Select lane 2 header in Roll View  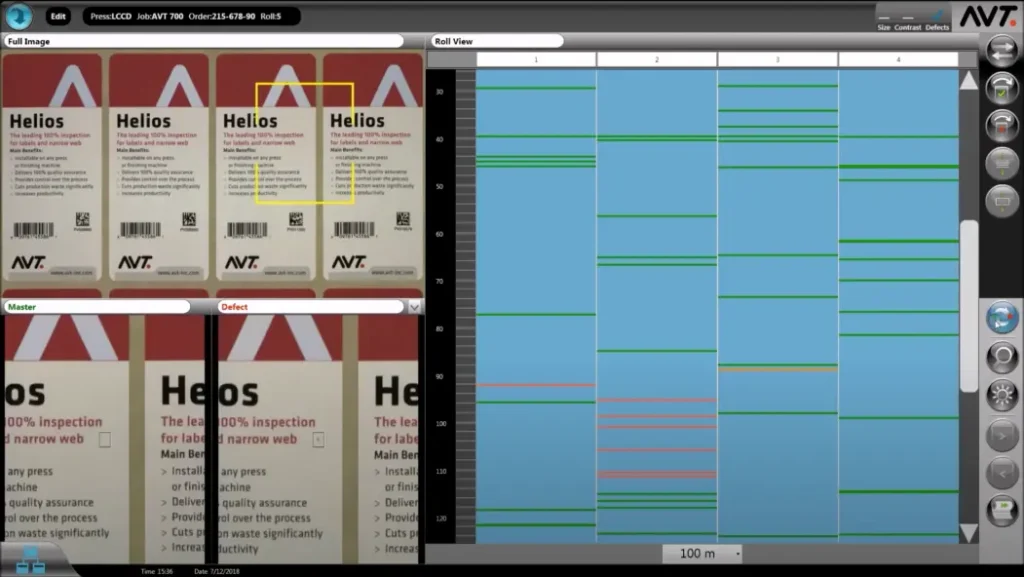(x=657, y=59)
